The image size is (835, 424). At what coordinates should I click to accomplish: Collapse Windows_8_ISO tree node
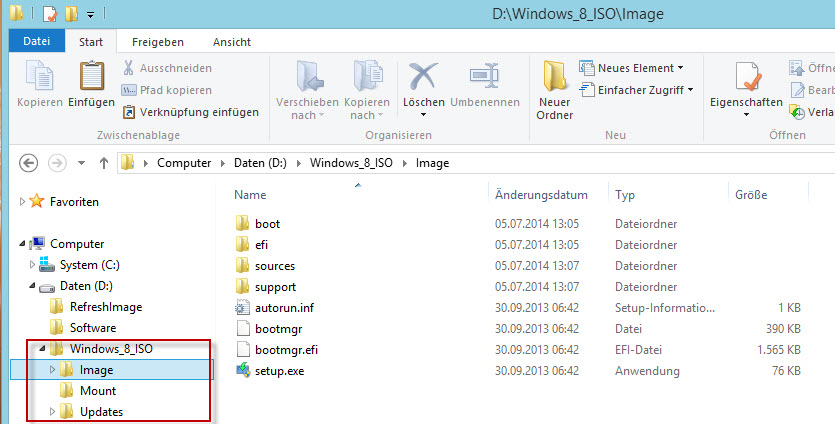[43, 348]
